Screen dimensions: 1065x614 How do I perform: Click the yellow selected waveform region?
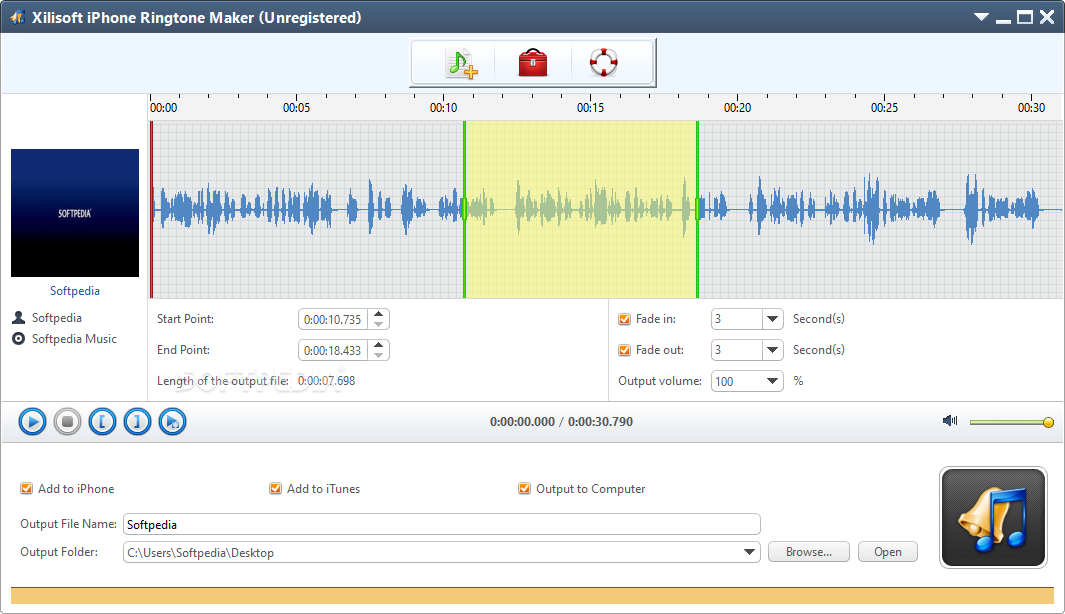pyautogui.click(x=581, y=209)
